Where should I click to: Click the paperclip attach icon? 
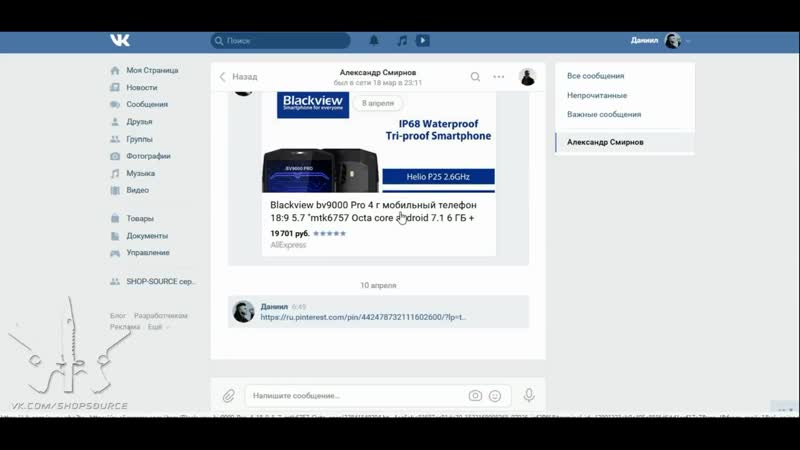(x=229, y=395)
